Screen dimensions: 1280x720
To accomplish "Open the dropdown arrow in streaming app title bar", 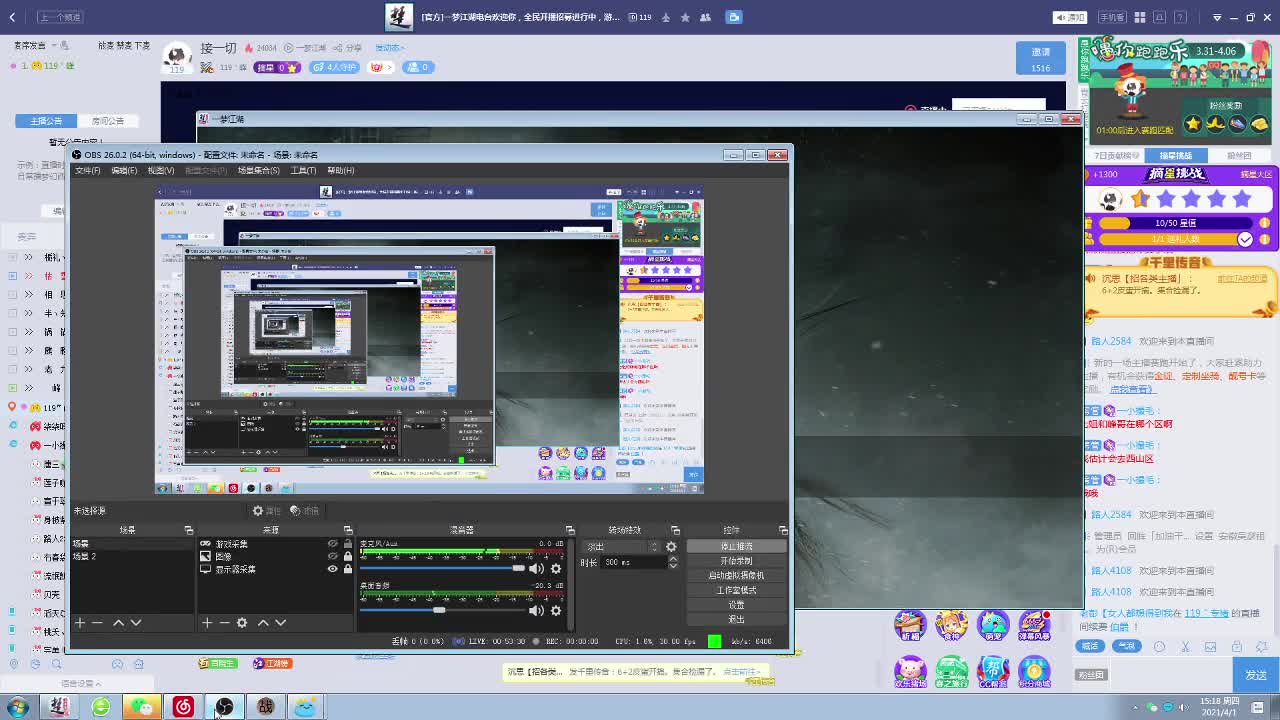I will [x=1217, y=17].
